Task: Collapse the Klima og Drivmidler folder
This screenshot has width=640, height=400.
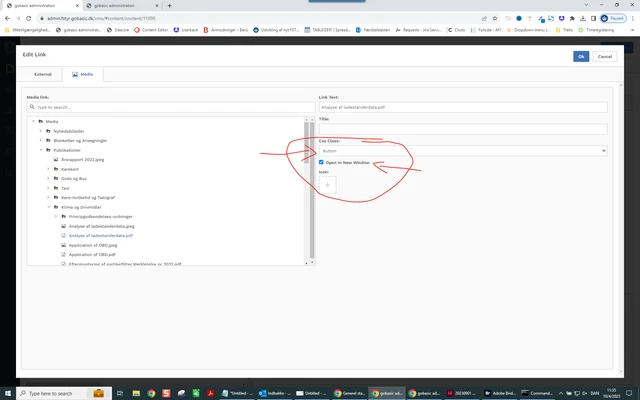Action: 48,207
